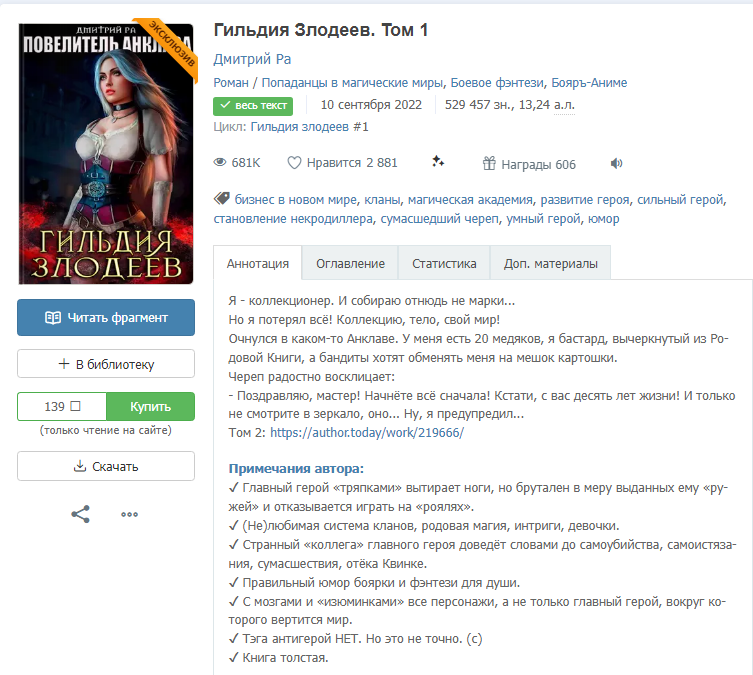Click the book cover thumbnail
This screenshot has width=753, height=675.
point(106,153)
